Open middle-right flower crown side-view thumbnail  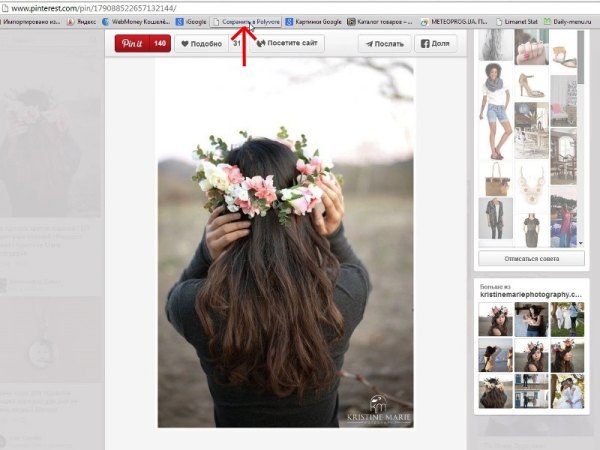pos(567,355)
